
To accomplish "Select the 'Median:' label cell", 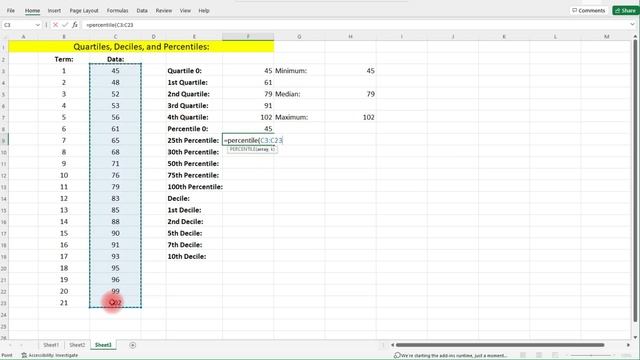I will click(299, 94).
